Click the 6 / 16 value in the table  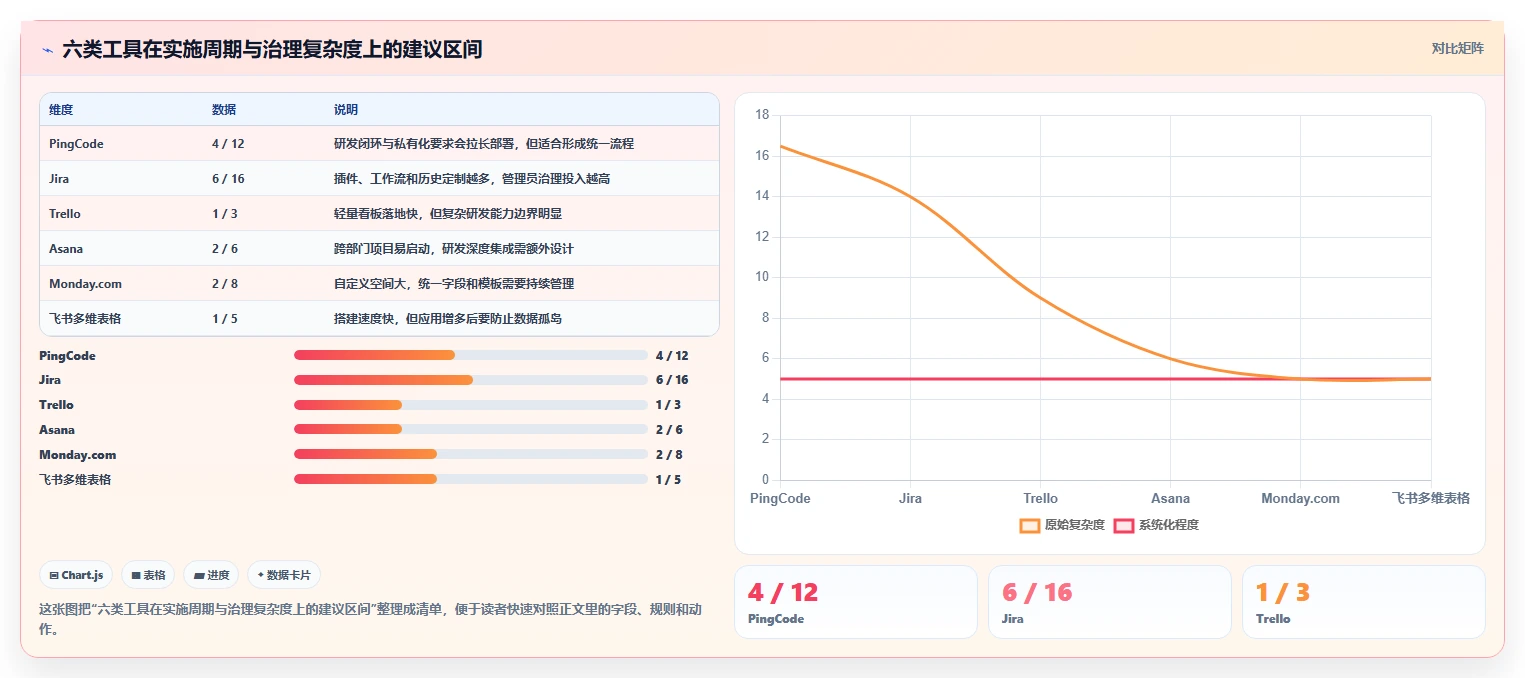(x=228, y=179)
